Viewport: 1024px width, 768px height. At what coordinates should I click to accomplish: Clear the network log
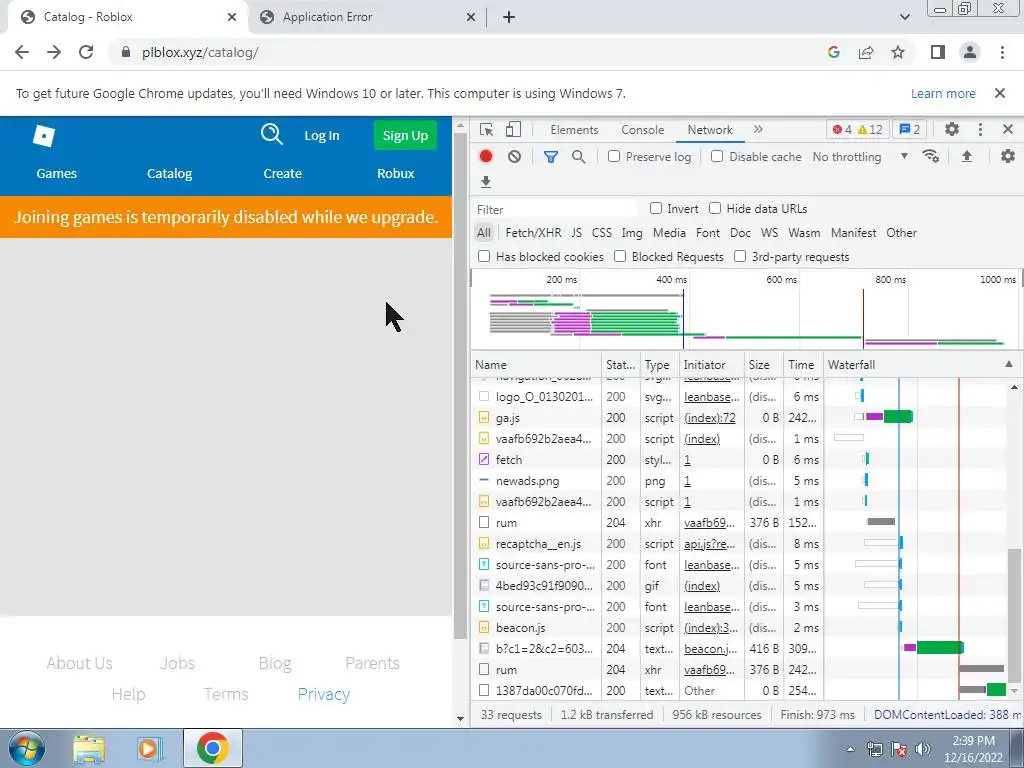(515, 157)
